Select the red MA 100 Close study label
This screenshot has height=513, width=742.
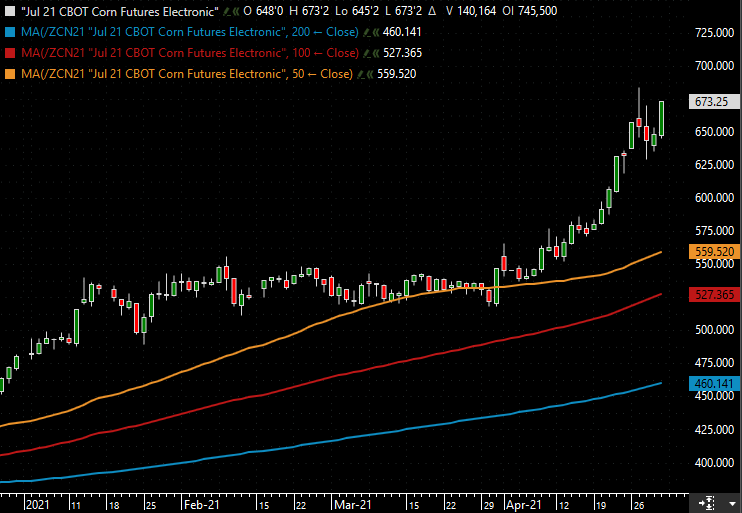point(190,53)
